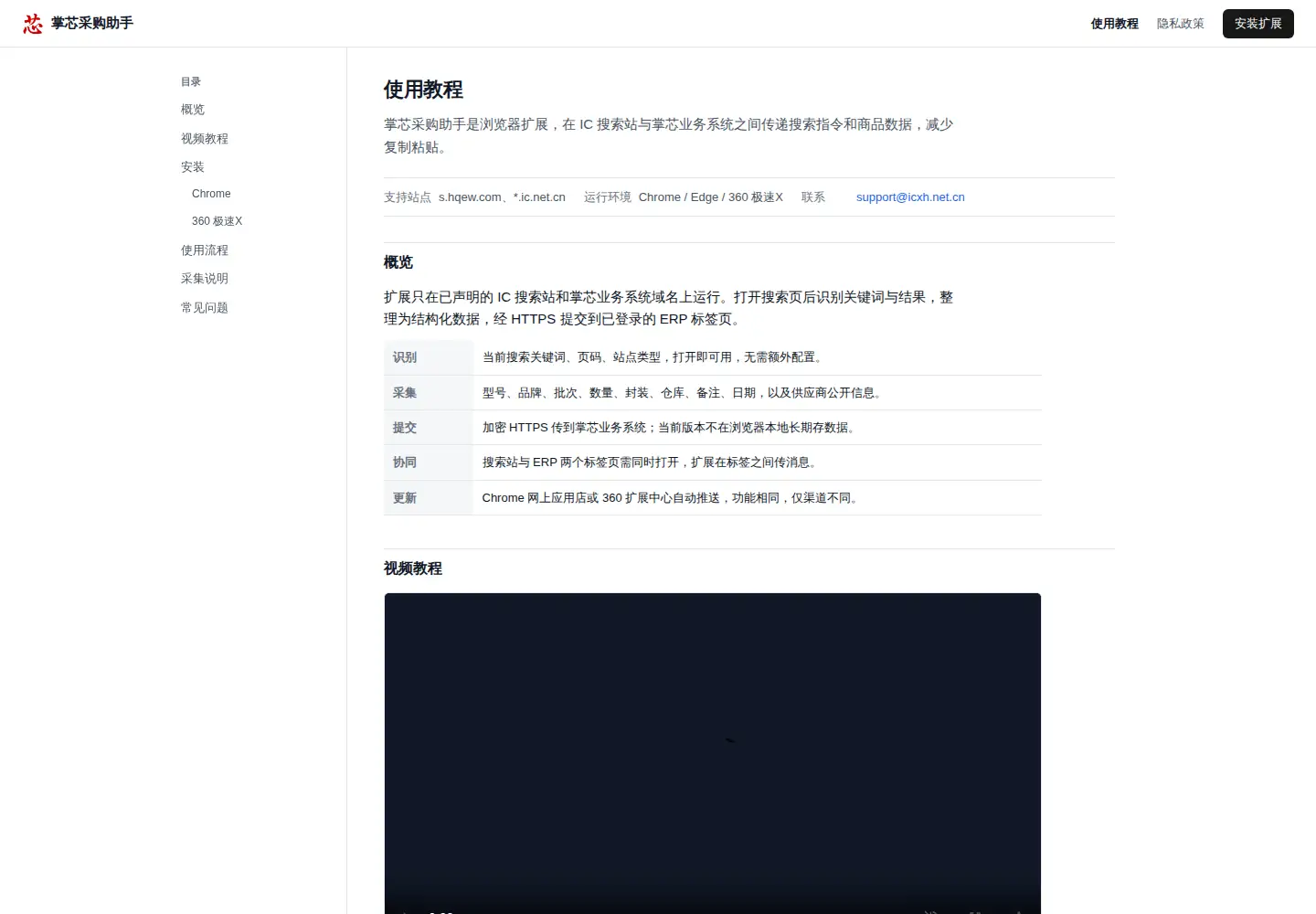Click the 目录 label above the sidebar
The width and height of the screenshot is (1316, 914).
[x=191, y=82]
